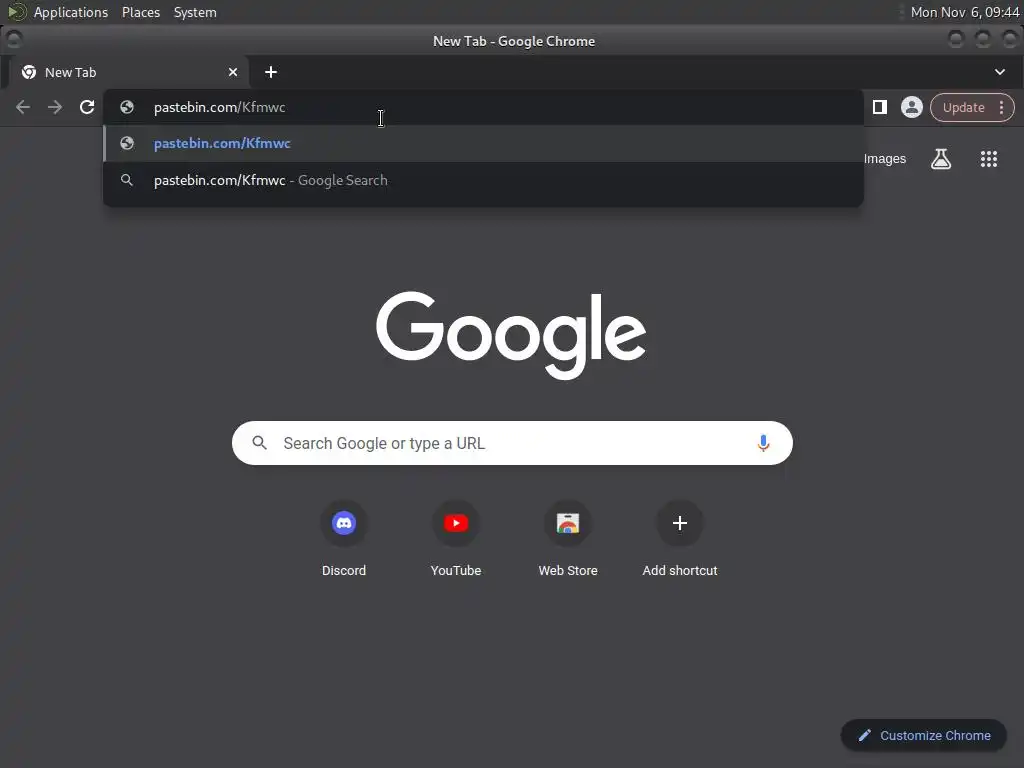
Task: Reload the current page
Action: coord(87,107)
